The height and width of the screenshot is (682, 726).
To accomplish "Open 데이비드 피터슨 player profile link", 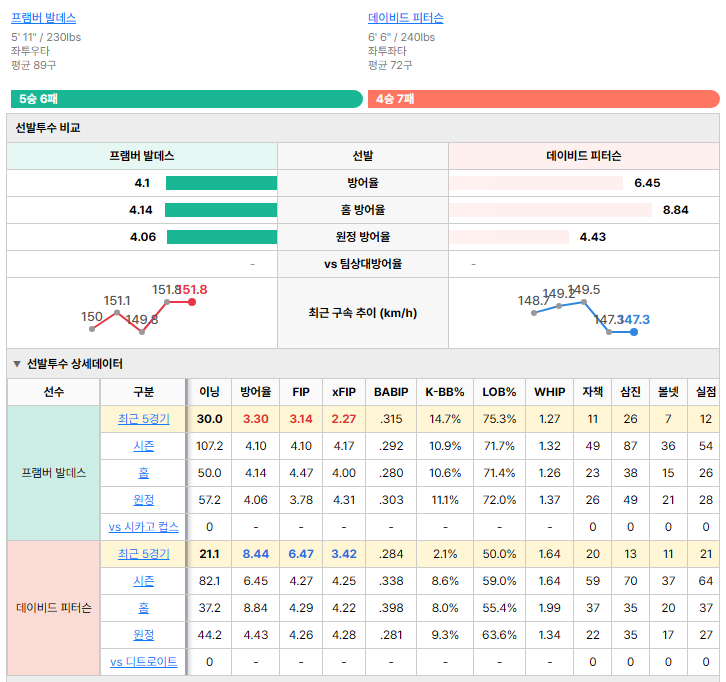I will pos(406,18).
